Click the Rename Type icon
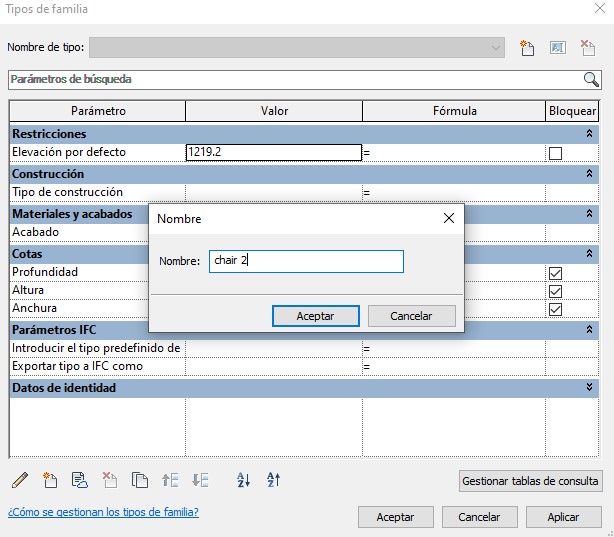 click(558, 48)
